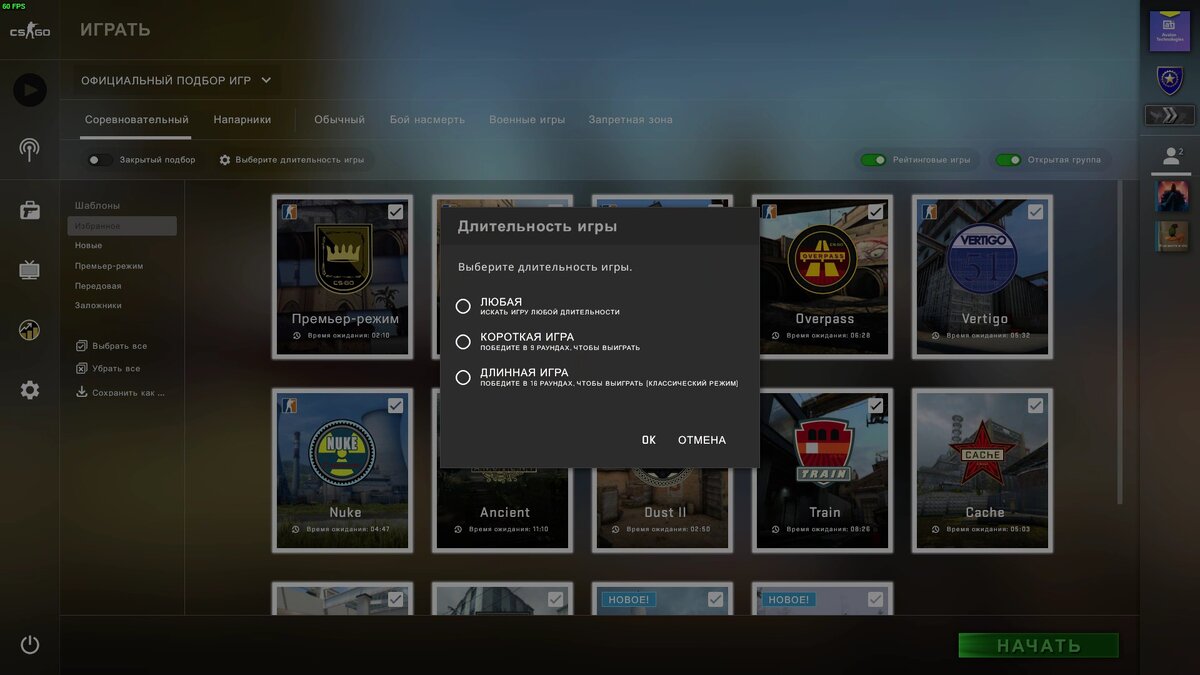Uncheck the Cache map checkbox
1200x675 pixels.
1036,406
